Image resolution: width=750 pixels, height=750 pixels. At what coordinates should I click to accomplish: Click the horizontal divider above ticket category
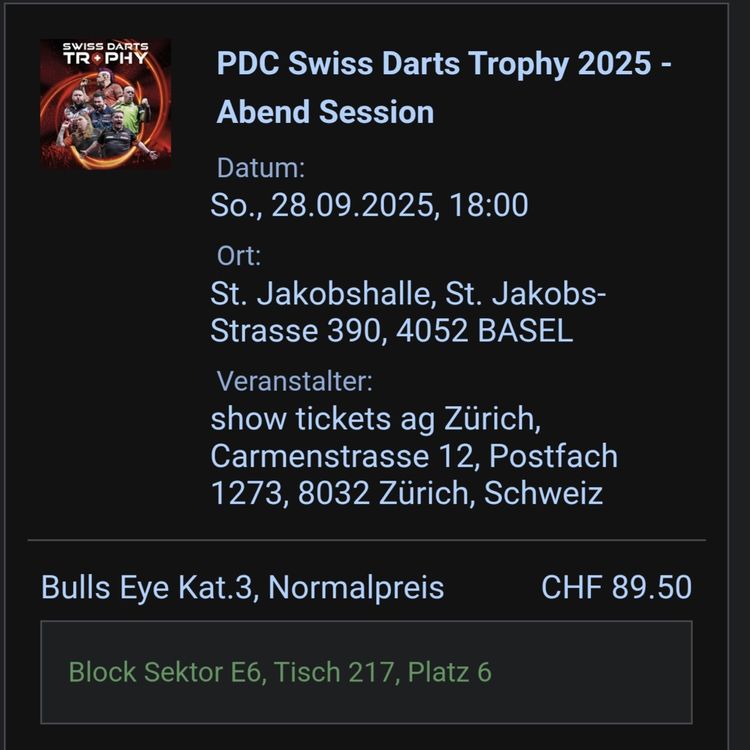pos(366,540)
